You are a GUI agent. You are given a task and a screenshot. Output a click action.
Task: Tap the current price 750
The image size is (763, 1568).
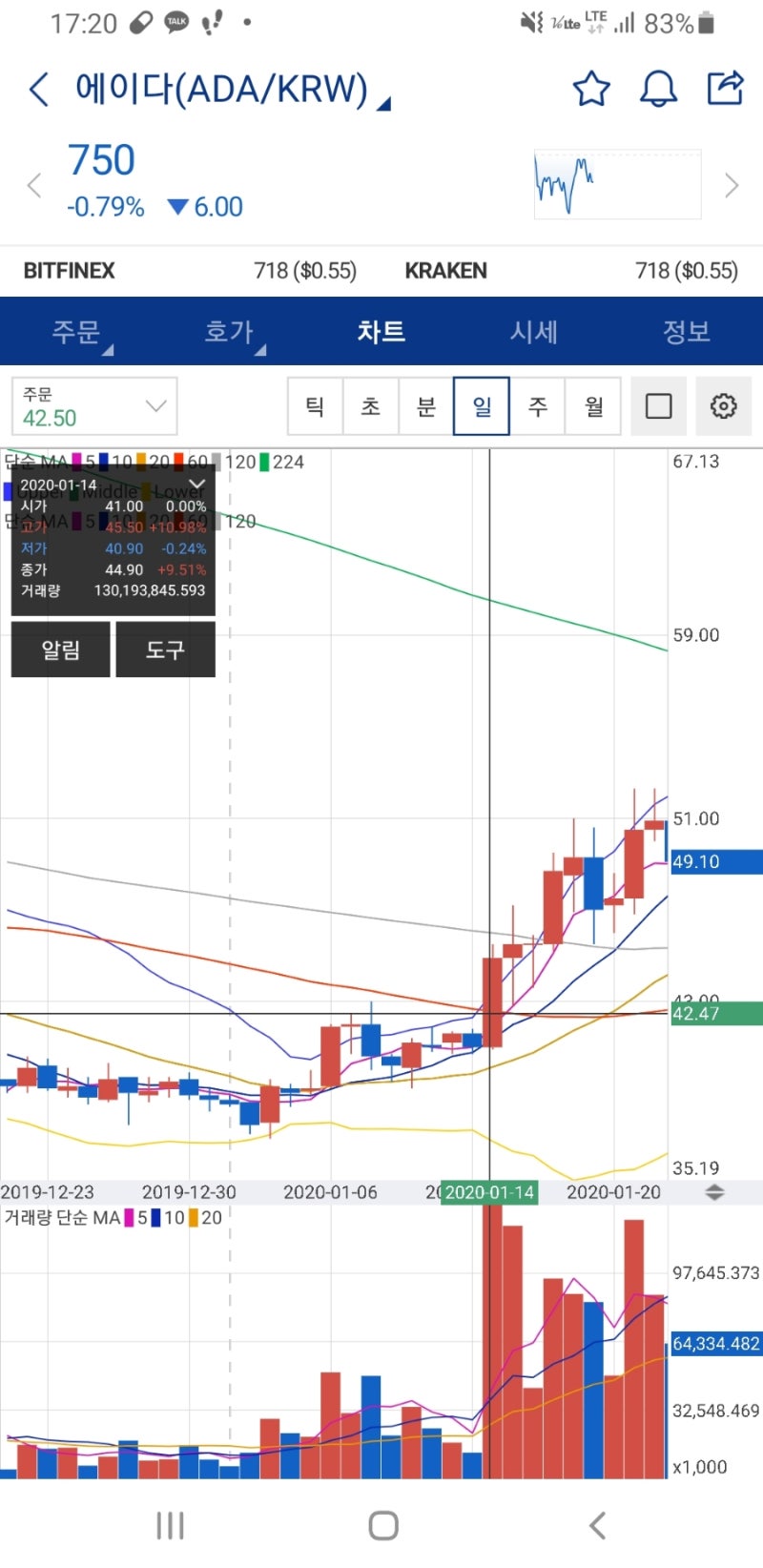[101, 160]
